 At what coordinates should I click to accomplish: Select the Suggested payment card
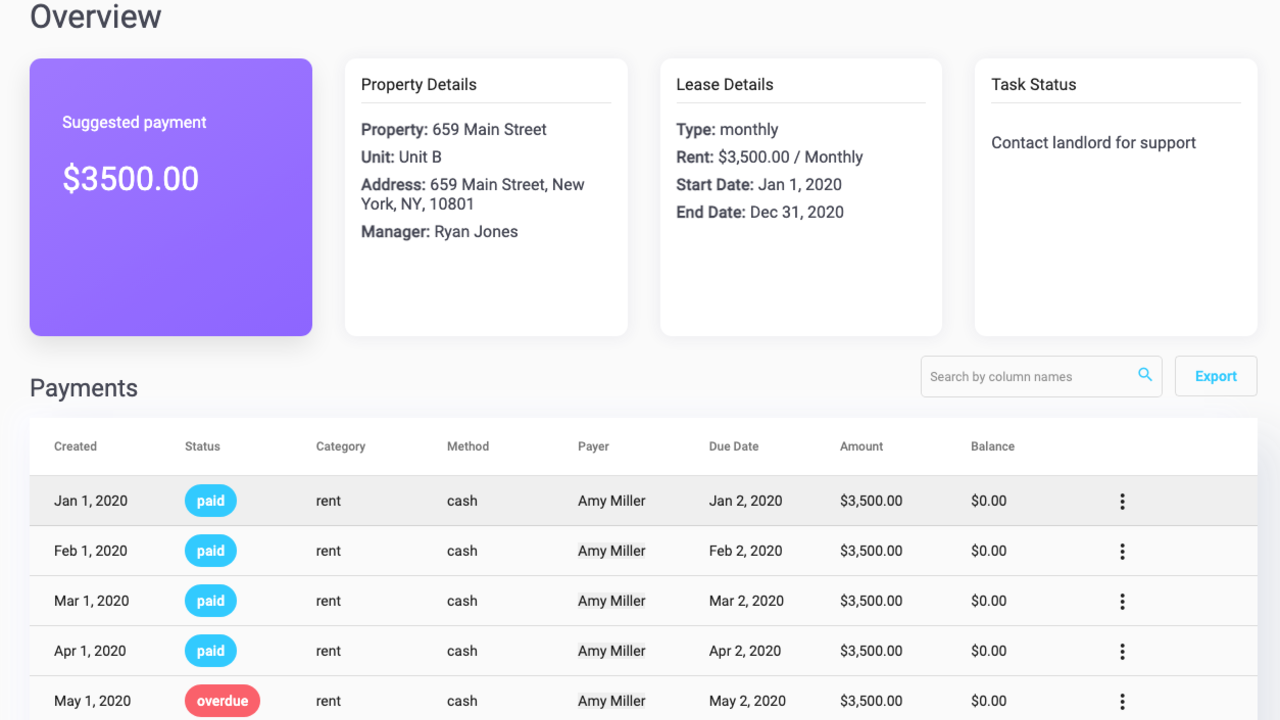(170, 196)
